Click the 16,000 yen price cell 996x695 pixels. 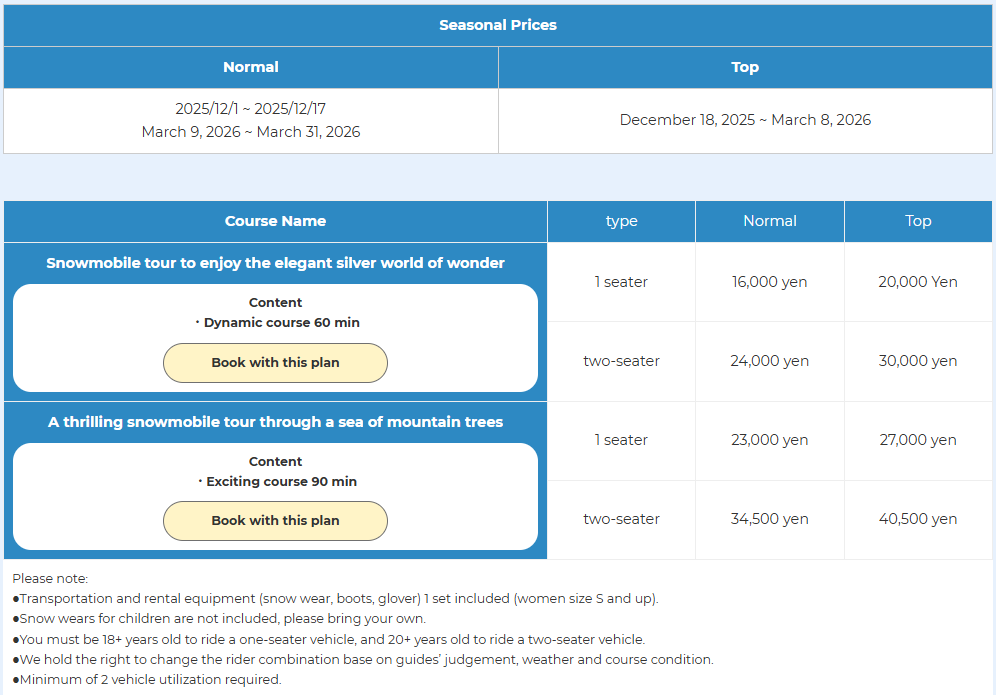point(769,282)
